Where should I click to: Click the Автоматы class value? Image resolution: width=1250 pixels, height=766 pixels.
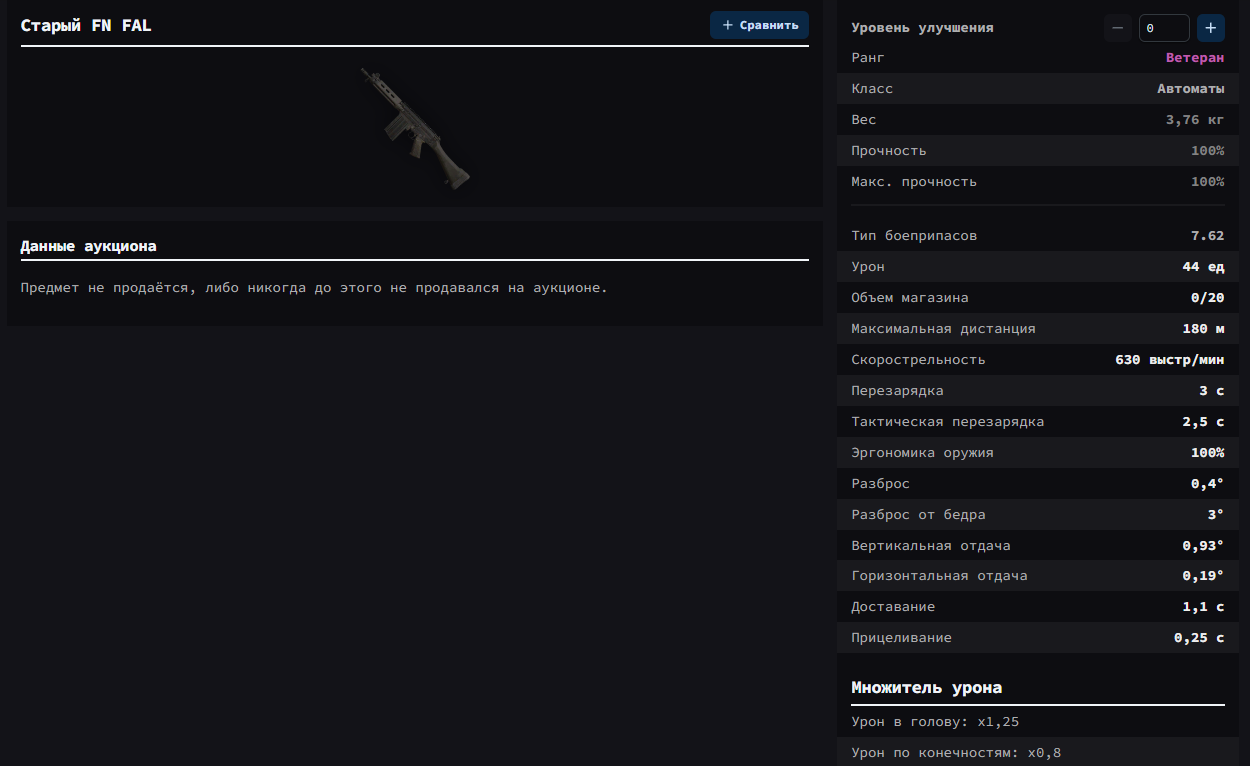point(1190,89)
